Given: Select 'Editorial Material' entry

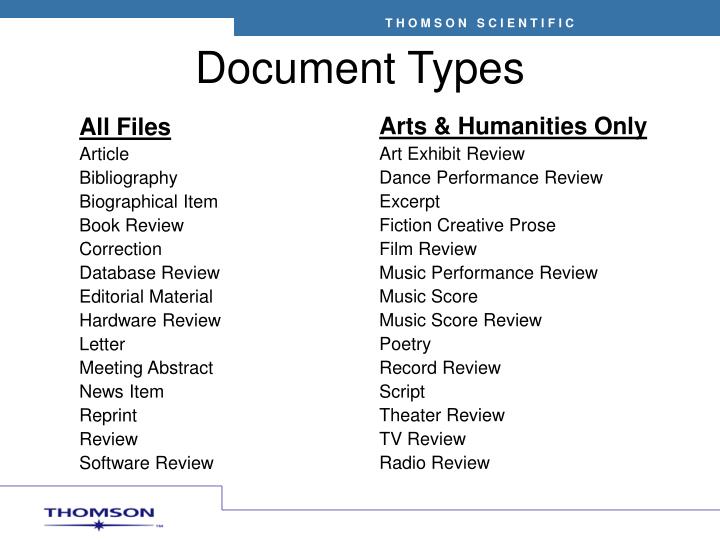Looking at the screenshot, I should click(x=146, y=297).
